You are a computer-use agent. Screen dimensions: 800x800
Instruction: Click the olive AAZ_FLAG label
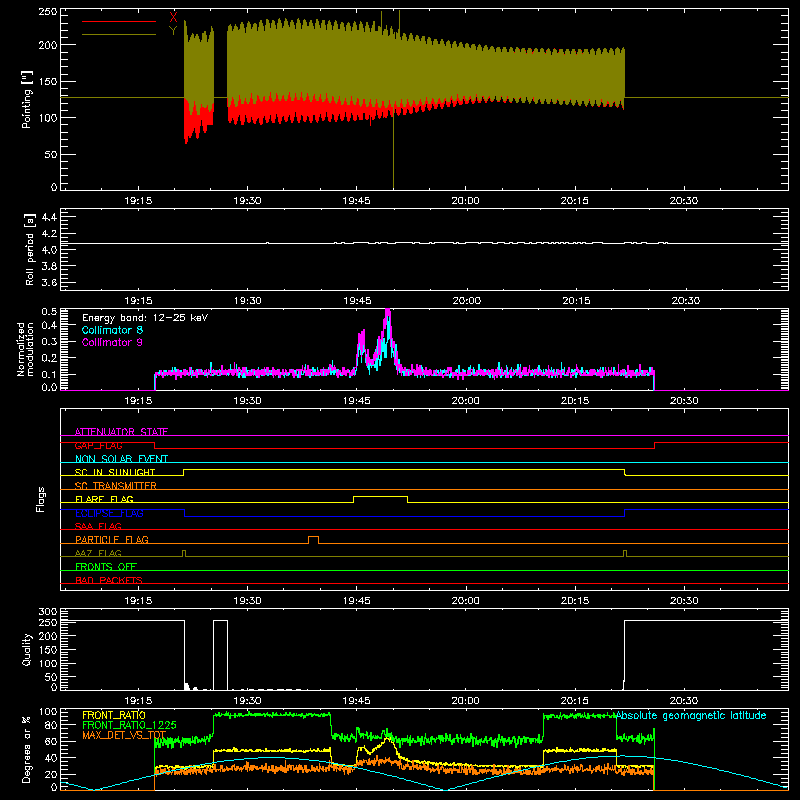pos(98,553)
